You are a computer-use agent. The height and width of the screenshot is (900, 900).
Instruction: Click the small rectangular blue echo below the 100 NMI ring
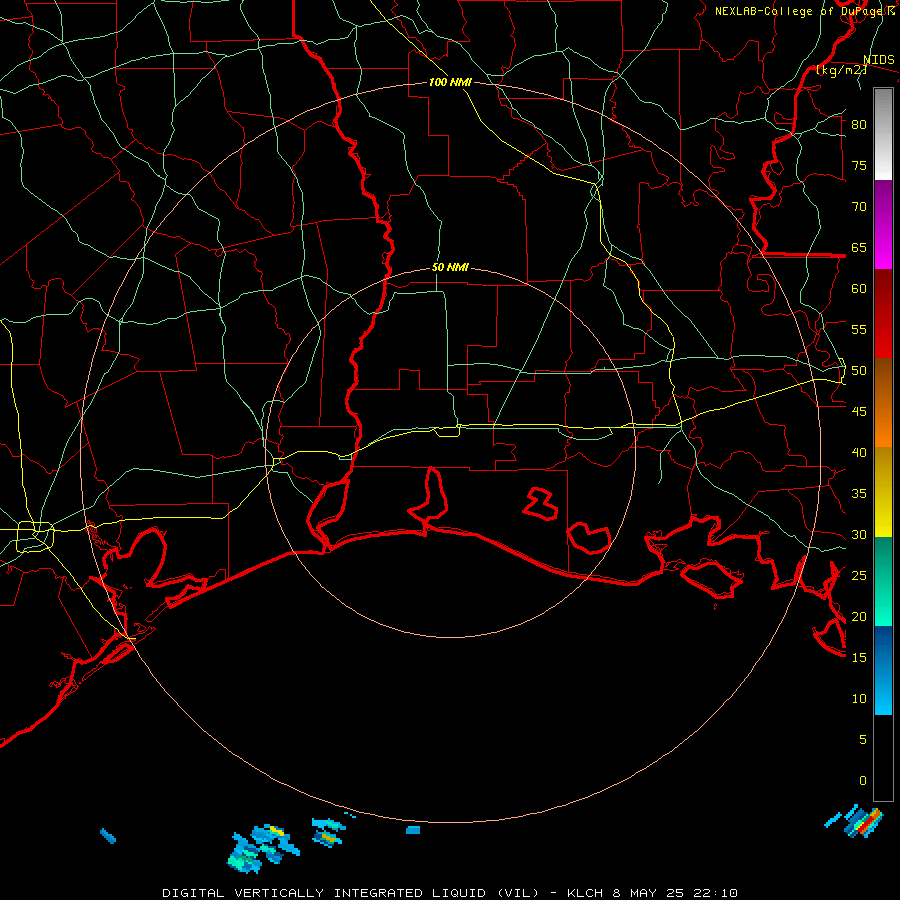(413, 830)
